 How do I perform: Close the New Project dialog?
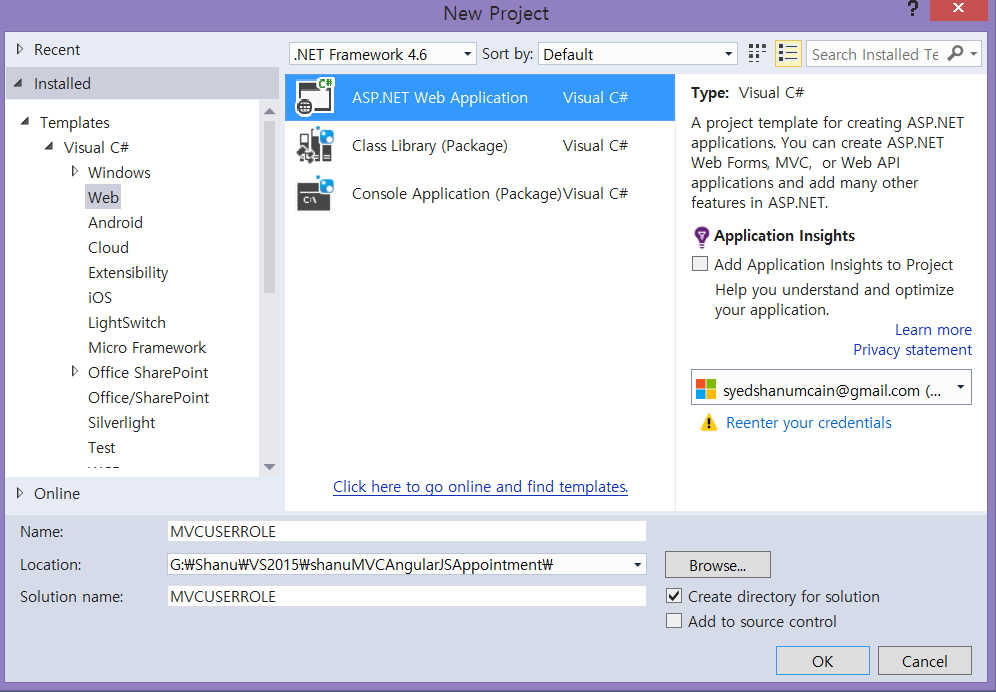coord(958,9)
